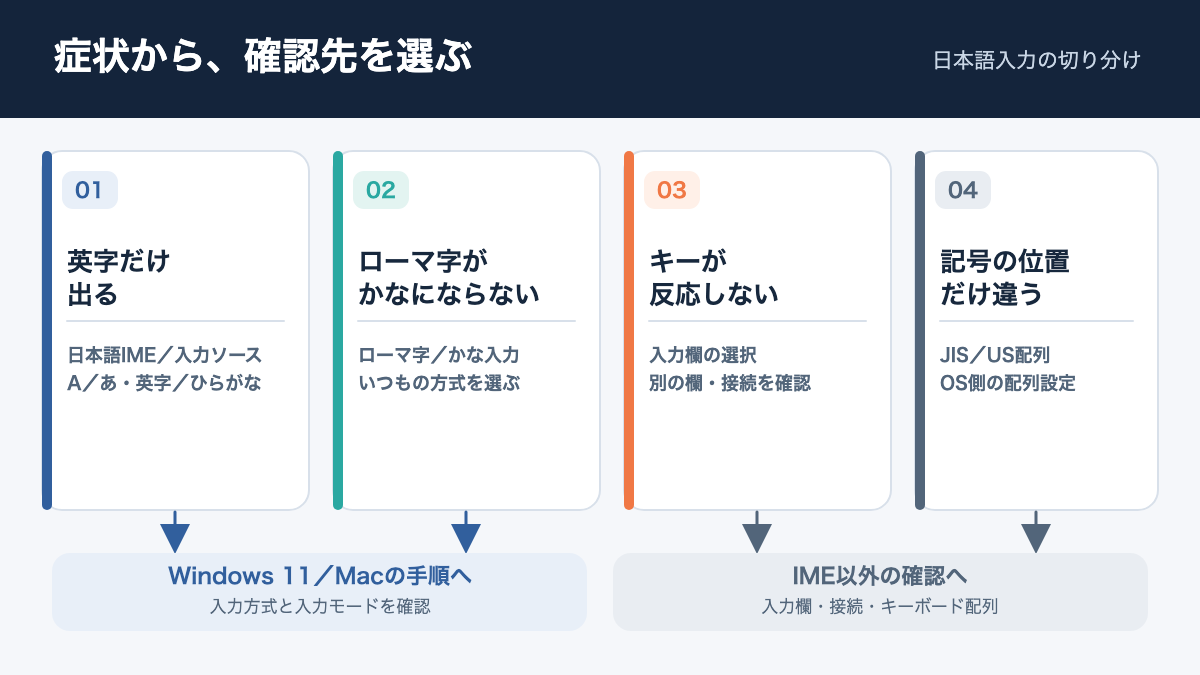Click the 04 gray number badge

click(x=963, y=190)
